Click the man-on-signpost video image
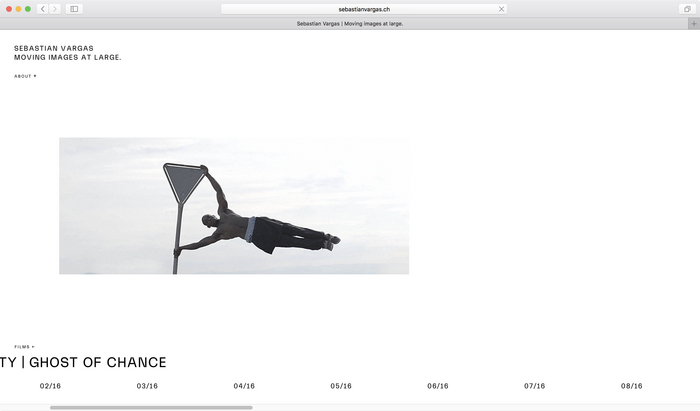The height and width of the screenshot is (411, 700). click(234, 206)
